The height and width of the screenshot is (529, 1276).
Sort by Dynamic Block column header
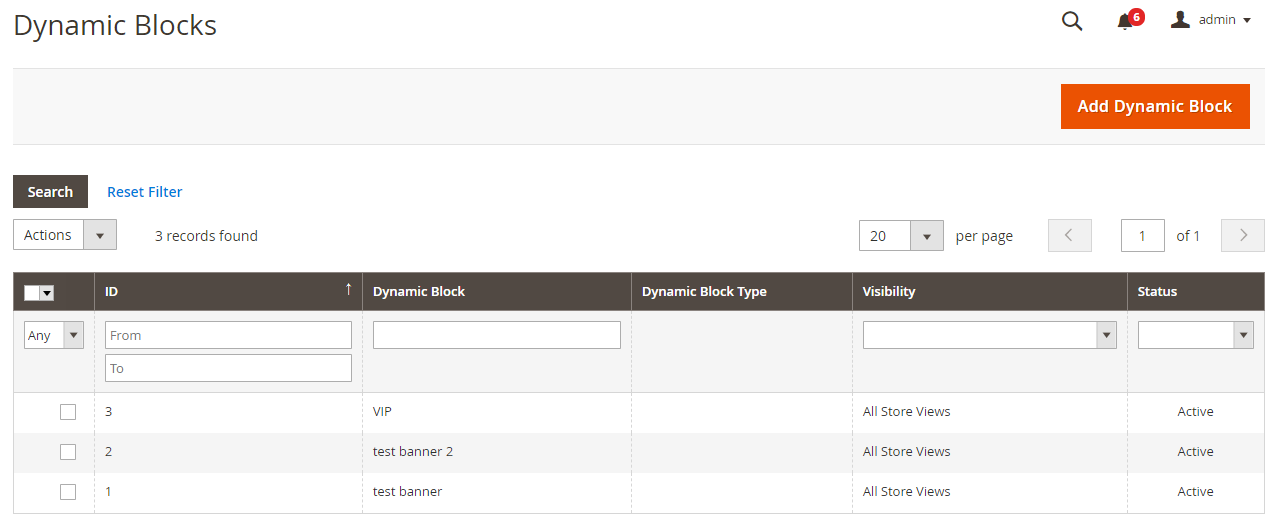419,292
